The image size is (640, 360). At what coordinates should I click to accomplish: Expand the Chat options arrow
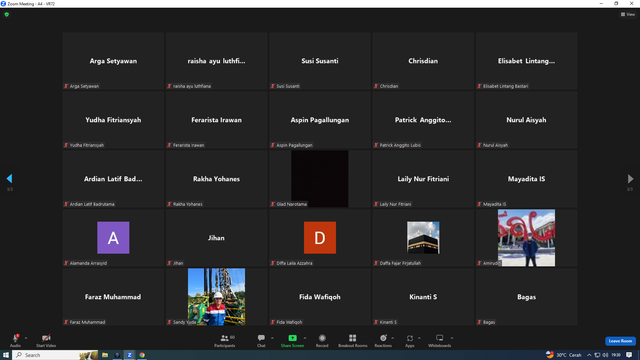click(x=272, y=338)
